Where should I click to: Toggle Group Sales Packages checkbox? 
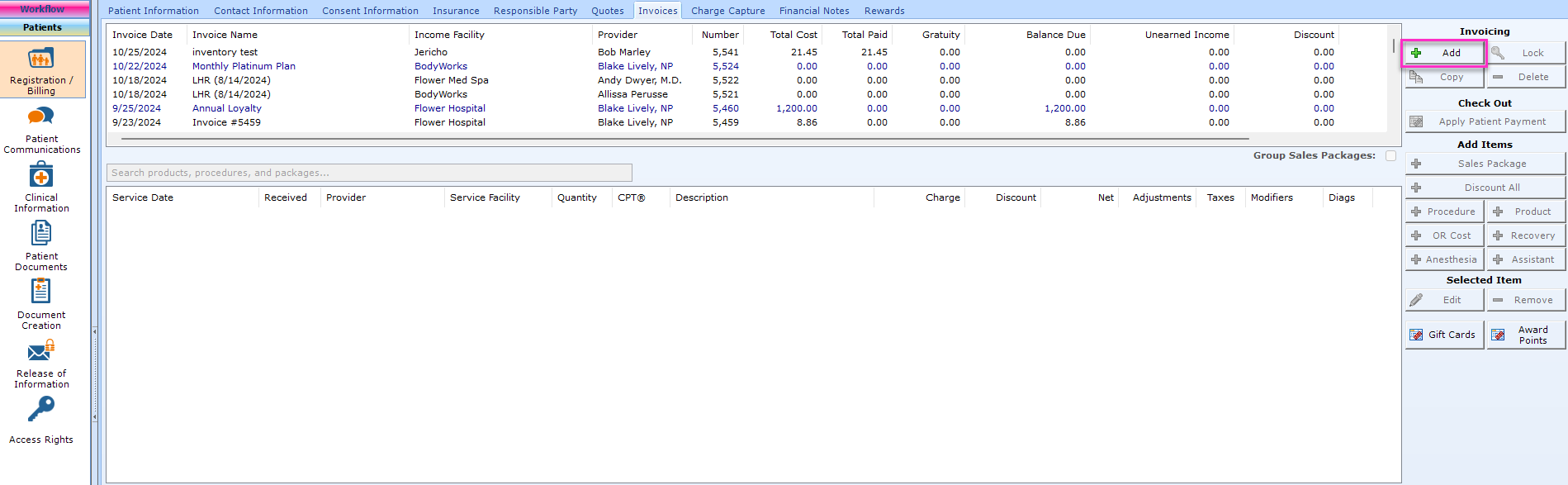point(1391,155)
